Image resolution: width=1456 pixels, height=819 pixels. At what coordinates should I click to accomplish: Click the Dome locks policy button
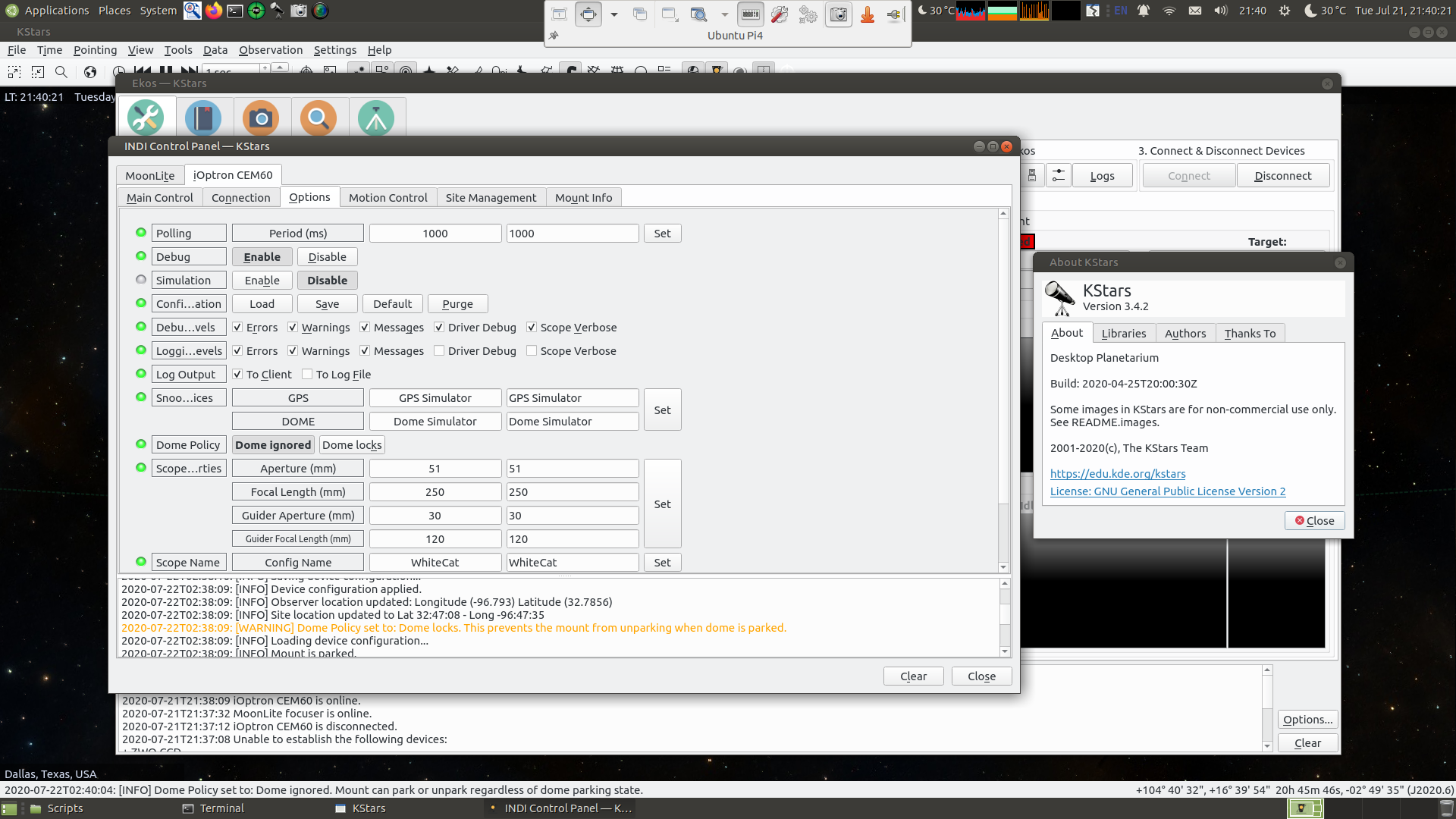tap(352, 445)
